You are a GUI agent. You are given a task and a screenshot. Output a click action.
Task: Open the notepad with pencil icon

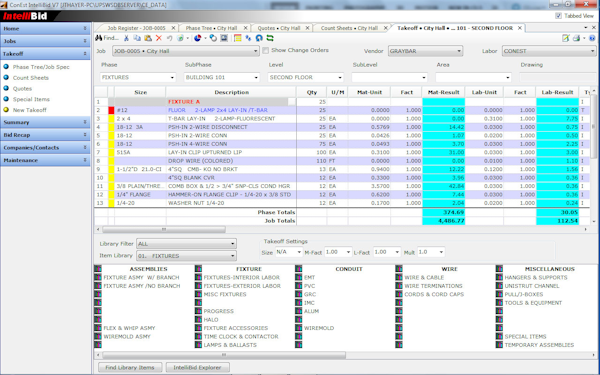click(566, 38)
